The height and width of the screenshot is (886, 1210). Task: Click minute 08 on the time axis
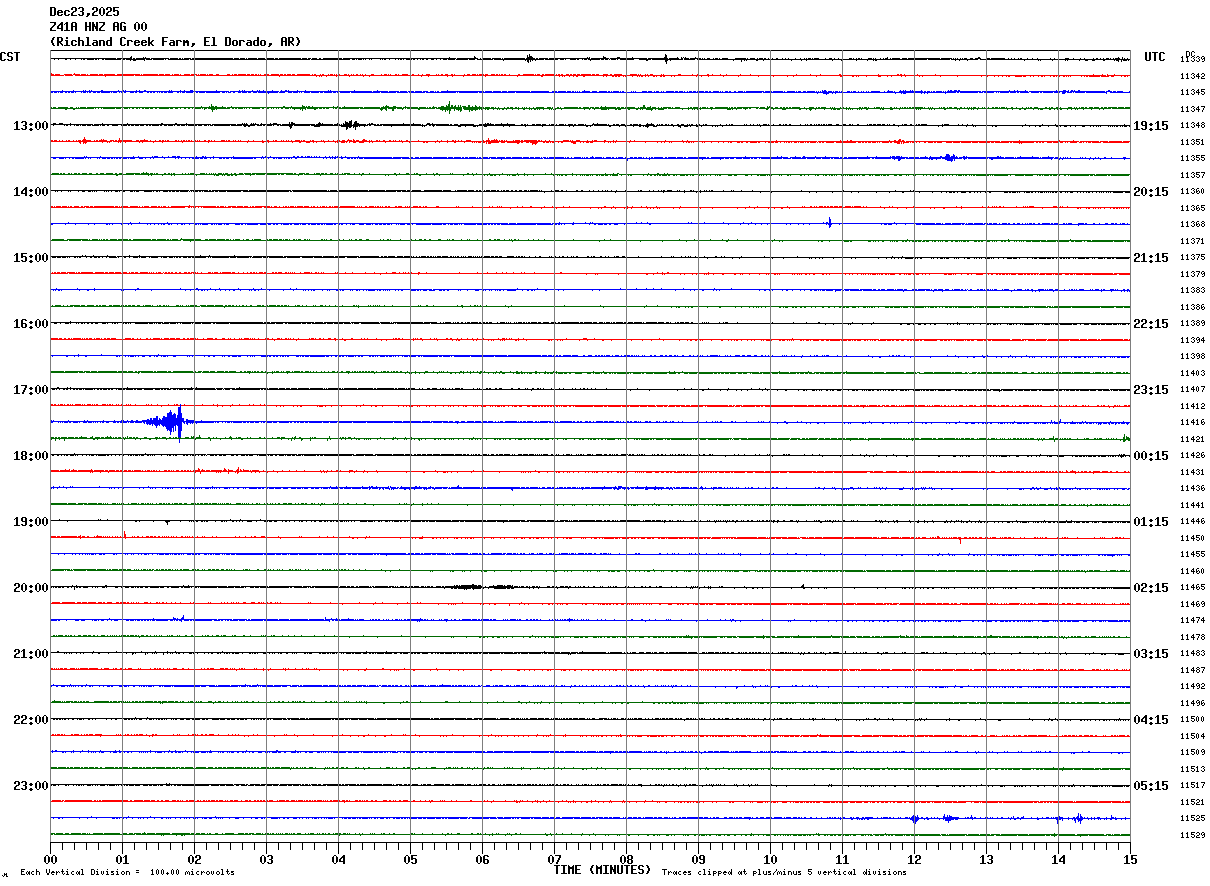click(x=627, y=859)
